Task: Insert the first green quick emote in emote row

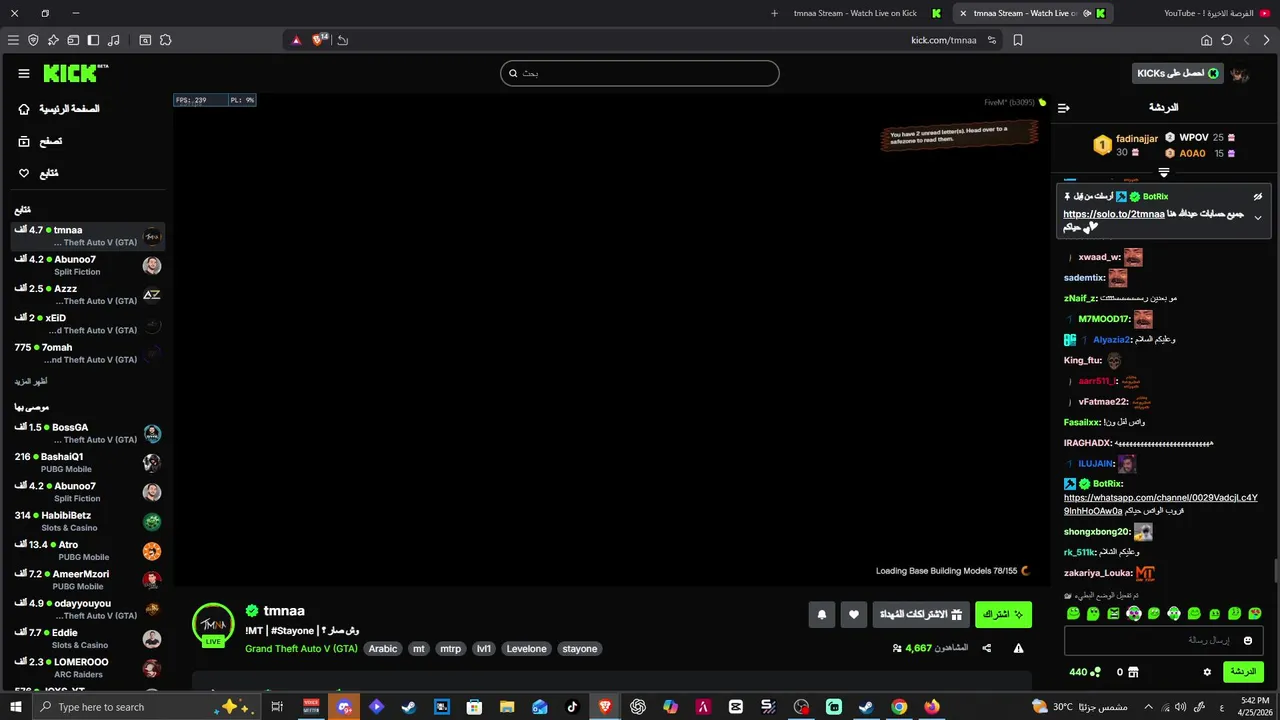Action: (1073, 613)
